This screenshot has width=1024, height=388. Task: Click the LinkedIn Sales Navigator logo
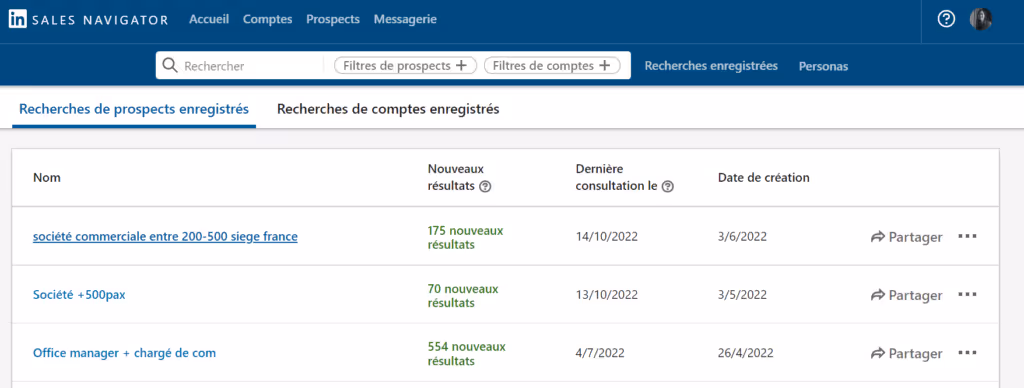tap(88, 20)
